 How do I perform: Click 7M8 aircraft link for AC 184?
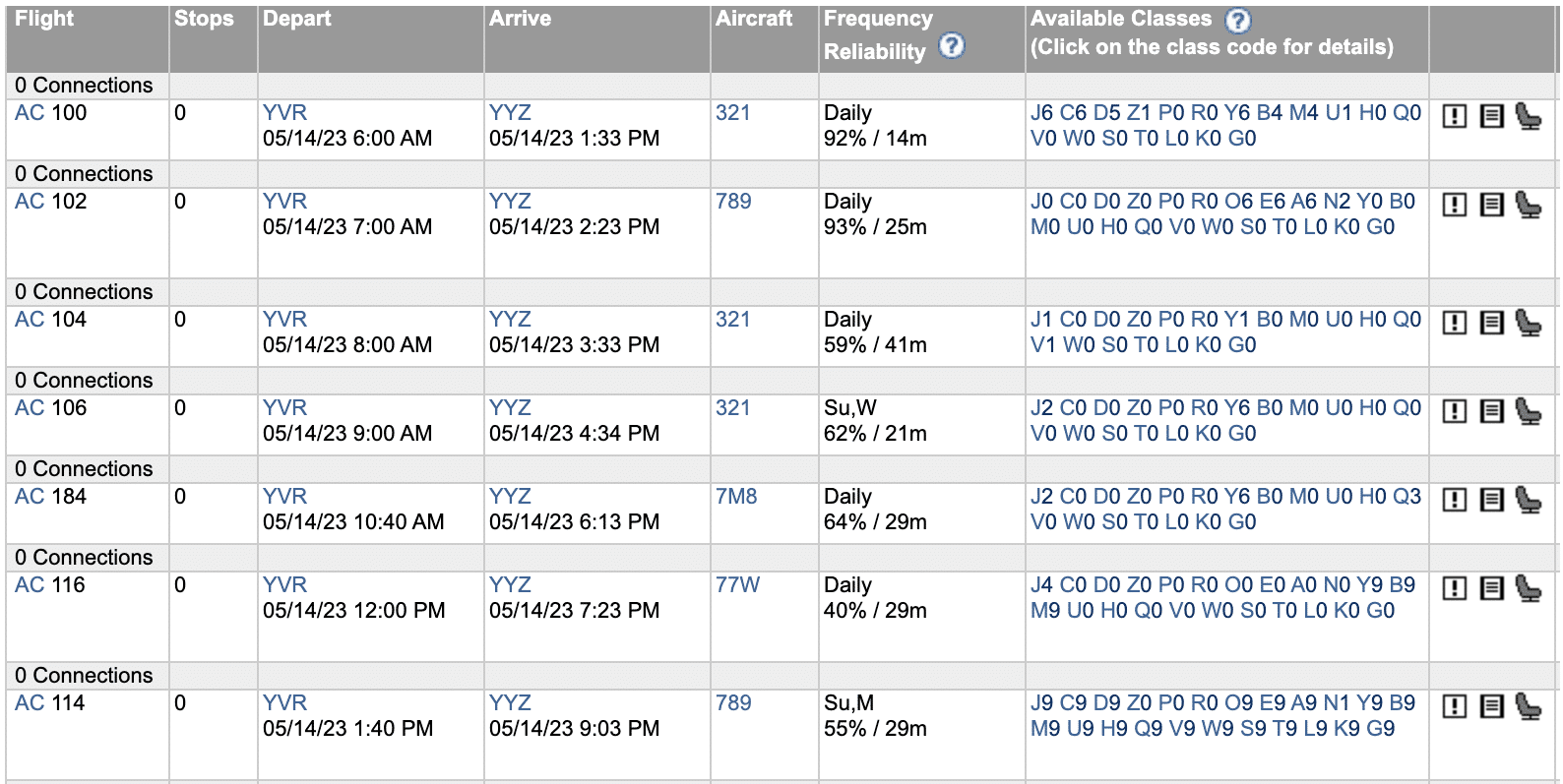(x=736, y=497)
